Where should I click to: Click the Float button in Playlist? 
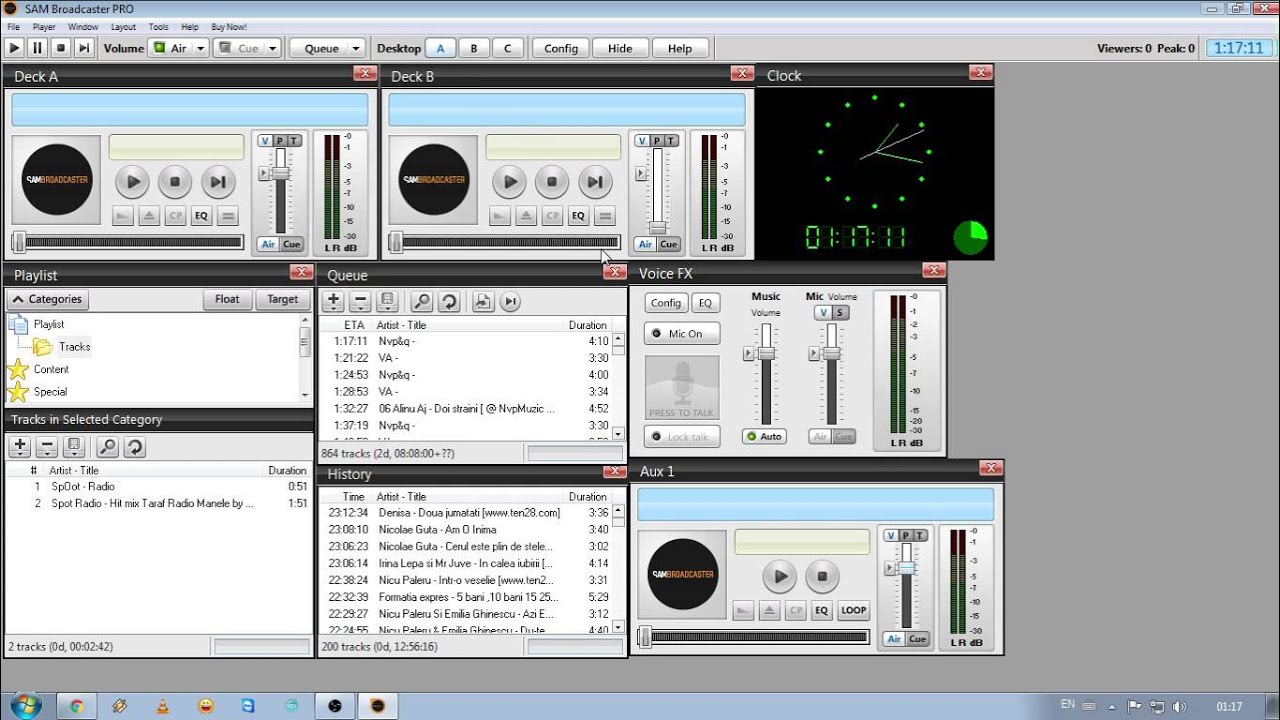tap(227, 299)
